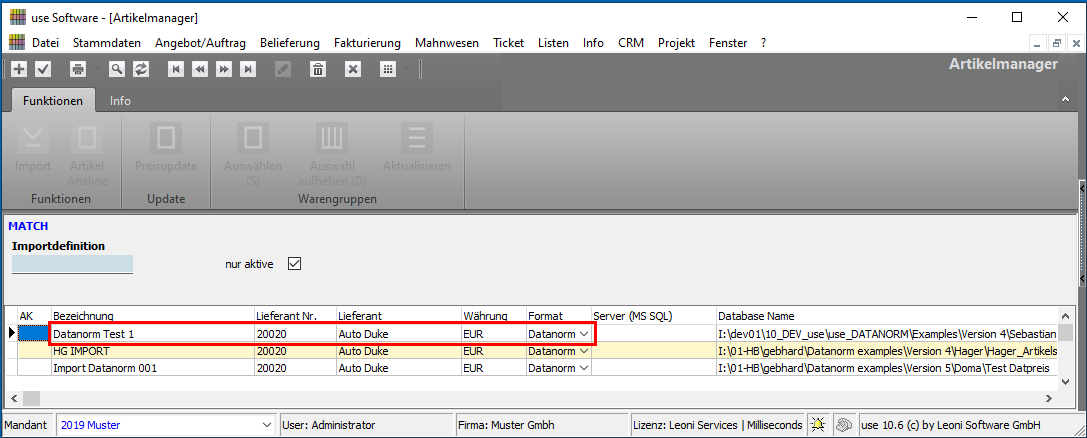Click the Auswählen (S) ribbon icon

[253, 137]
